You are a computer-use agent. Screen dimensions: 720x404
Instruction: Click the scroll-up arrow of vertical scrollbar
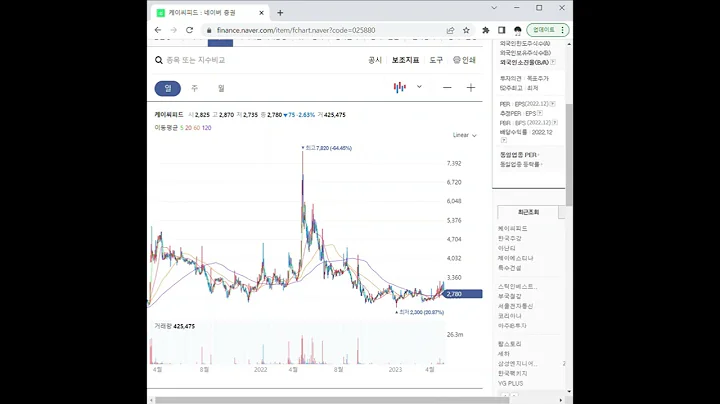[x=569, y=44]
